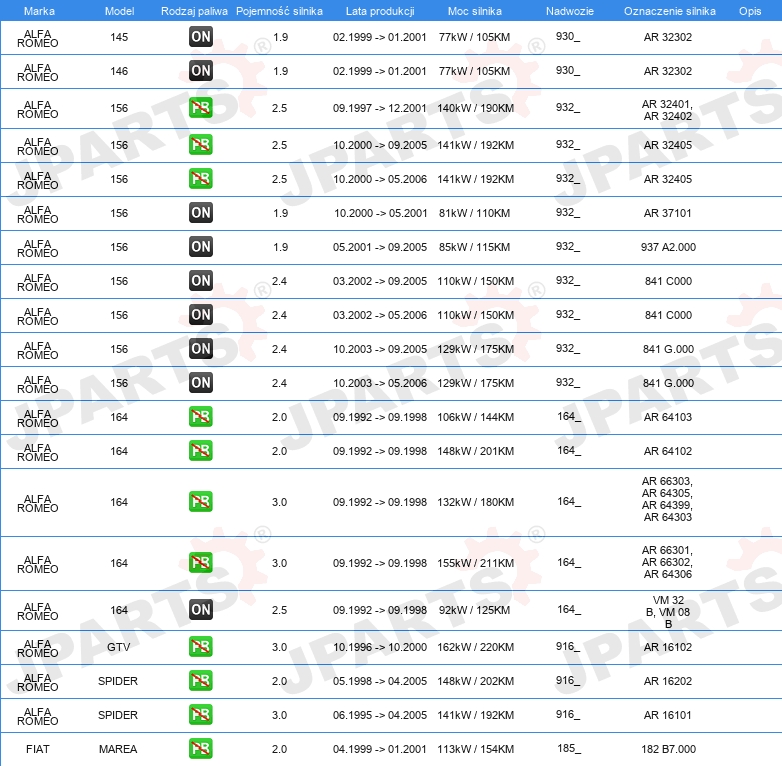Click the Opis column header
The height and width of the screenshot is (766, 782).
[x=750, y=11]
